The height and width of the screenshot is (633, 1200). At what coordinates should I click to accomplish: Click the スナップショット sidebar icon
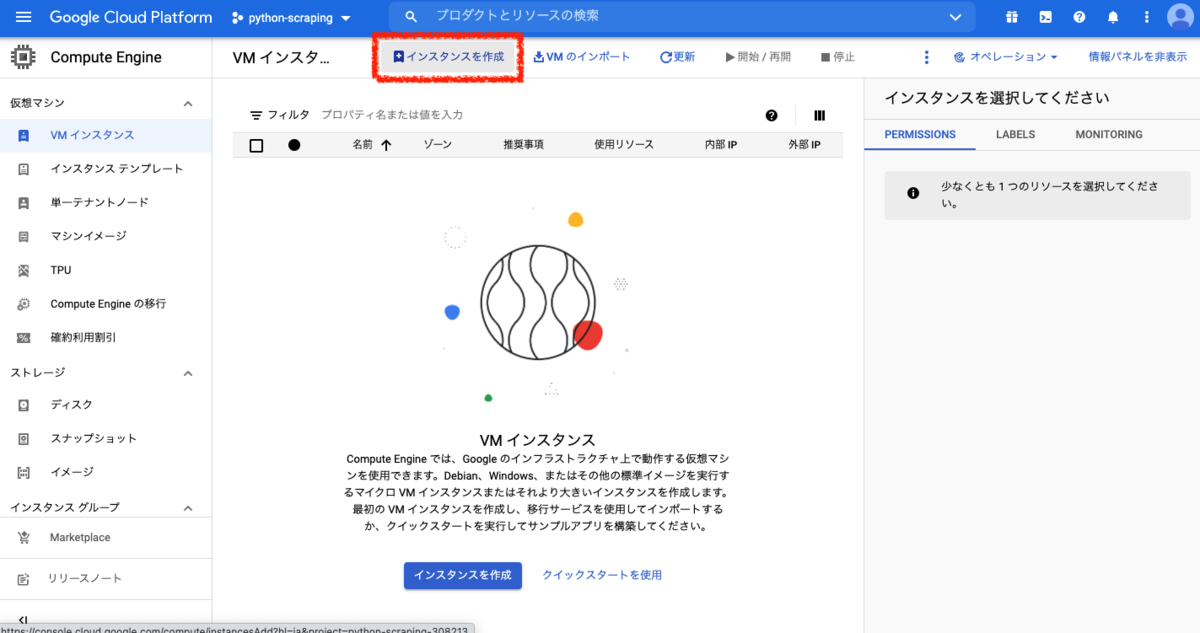point(24,439)
